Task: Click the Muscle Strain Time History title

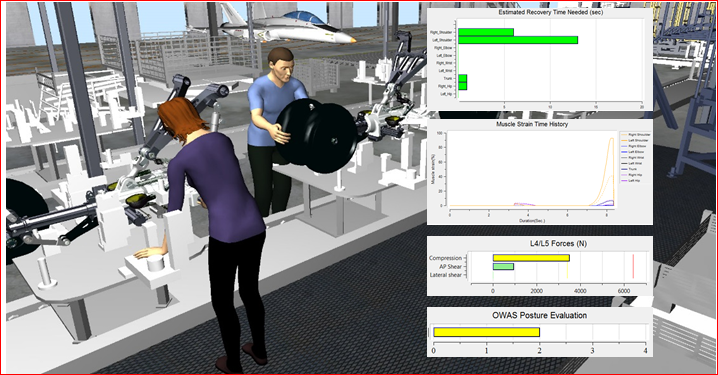Action: [x=532, y=124]
